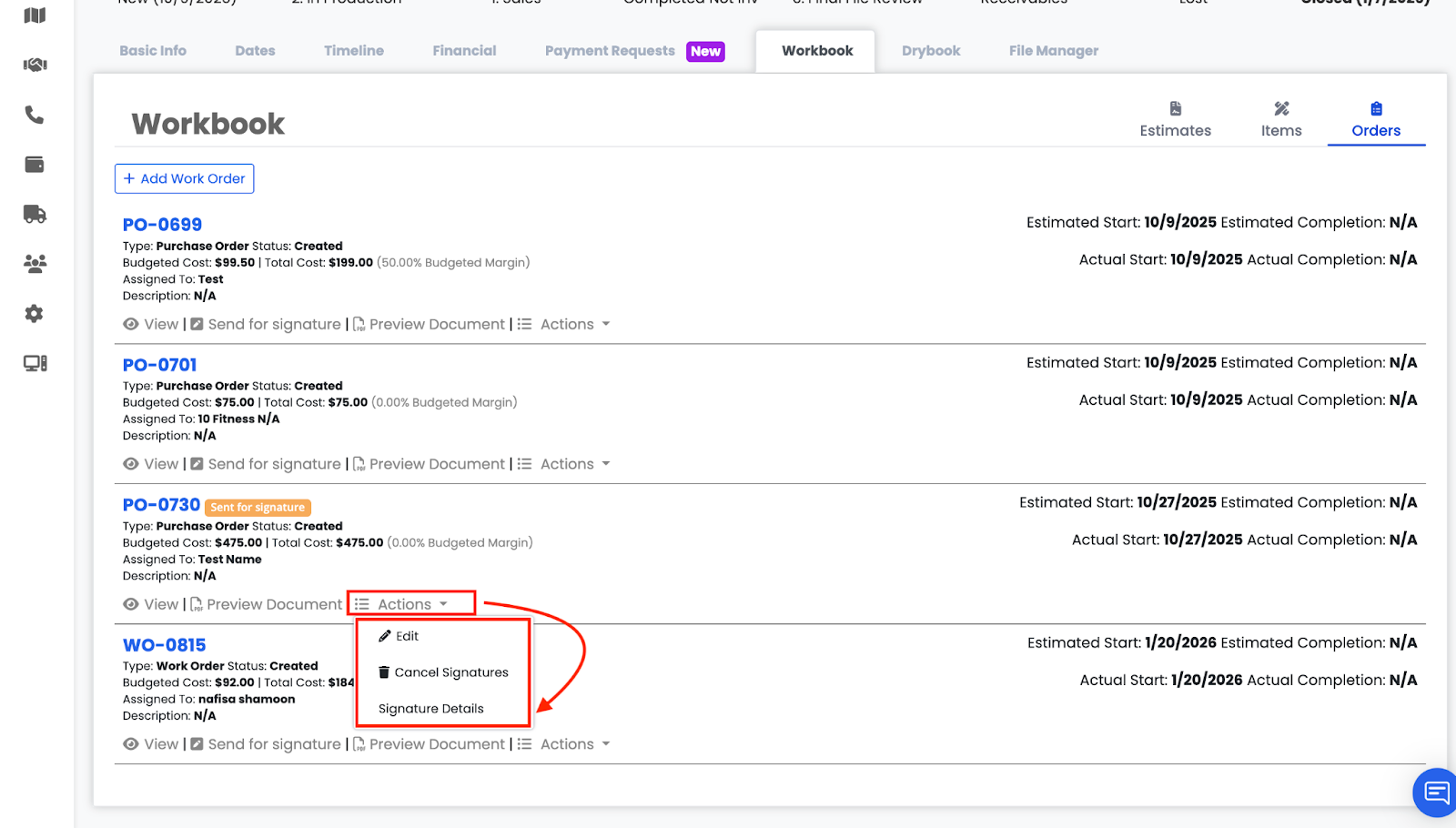Send PO-0699 for signature
1456x828 pixels.
273,325
